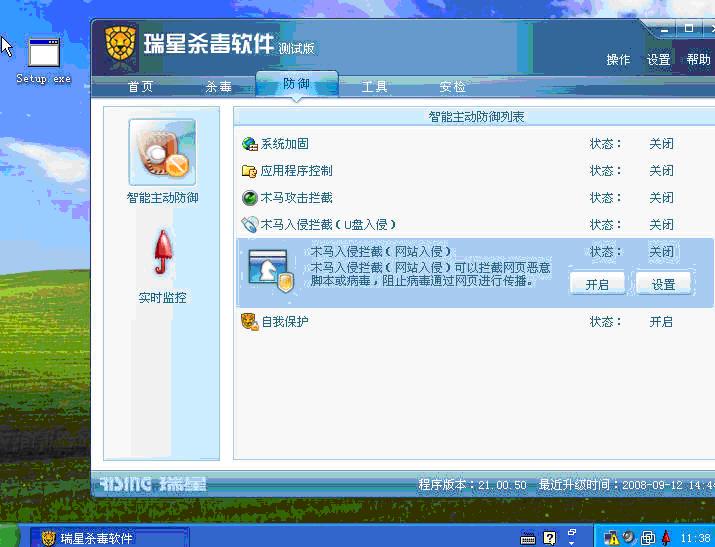Select the 系统加固 row text
The width and height of the screenshot is (715, 547).
click(285, 144)
